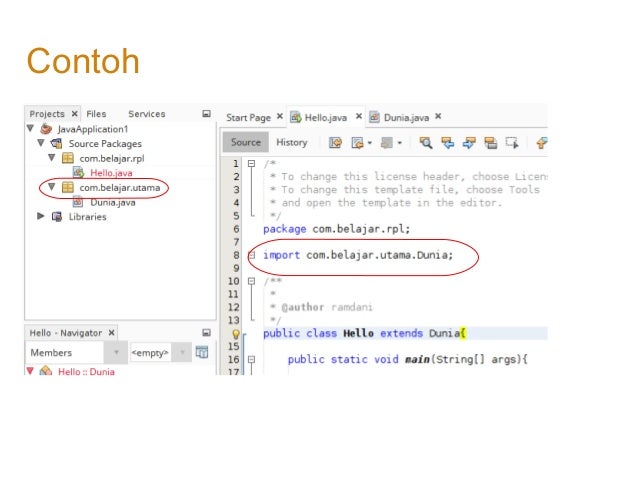This screenshot has width=638, height=479.
Task: Click the Last Edit toolbar icon
Action: coord(335,143)
